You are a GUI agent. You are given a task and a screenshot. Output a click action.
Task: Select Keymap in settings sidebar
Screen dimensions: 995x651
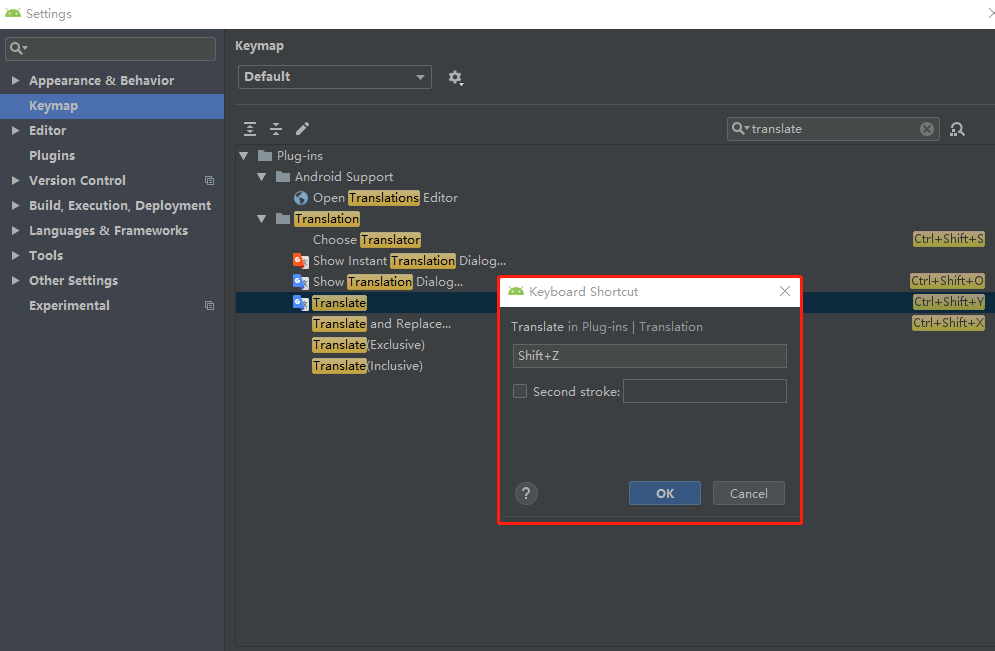pos(112,106)
